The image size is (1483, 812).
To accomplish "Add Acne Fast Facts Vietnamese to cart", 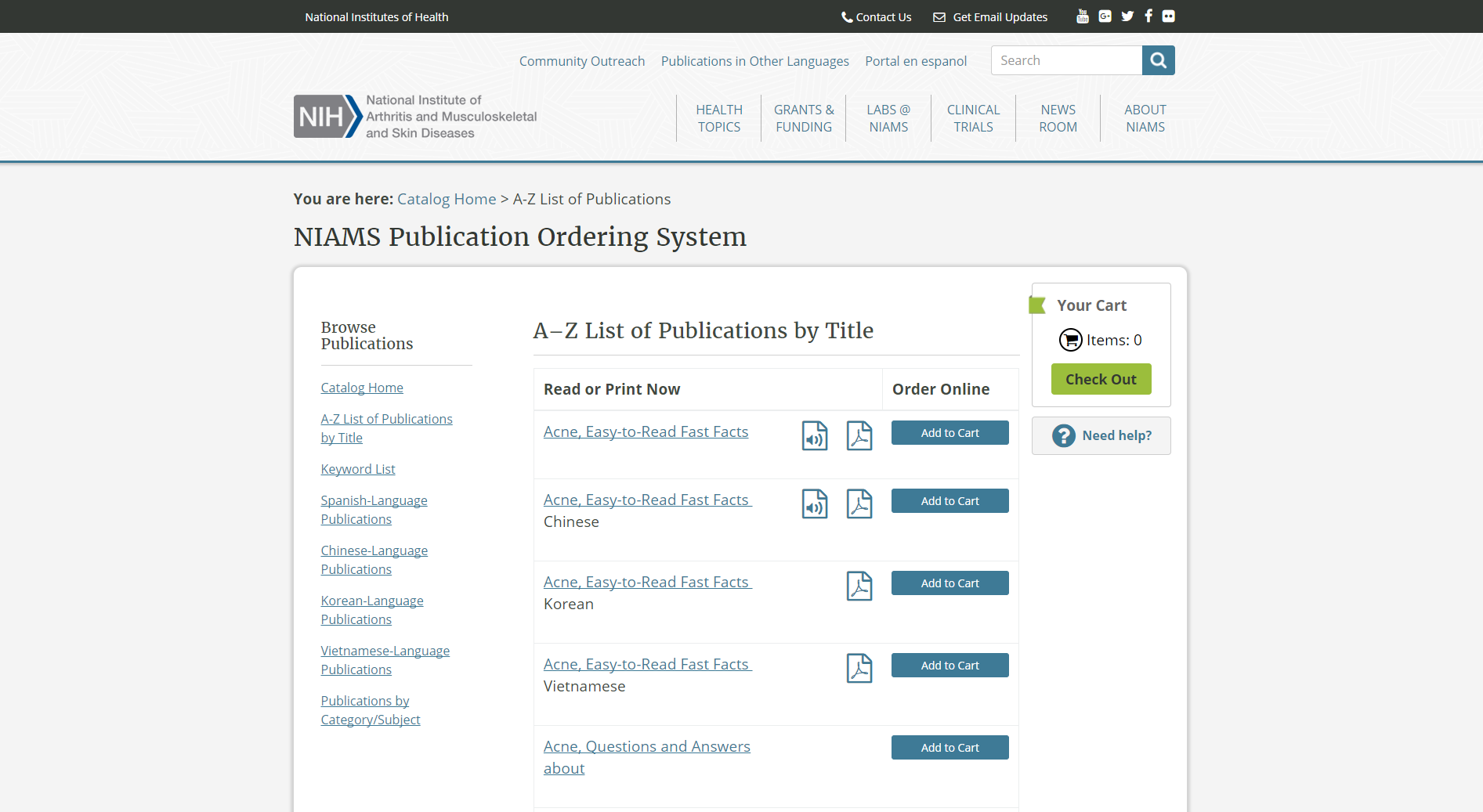I will click(x=949, y=666).
